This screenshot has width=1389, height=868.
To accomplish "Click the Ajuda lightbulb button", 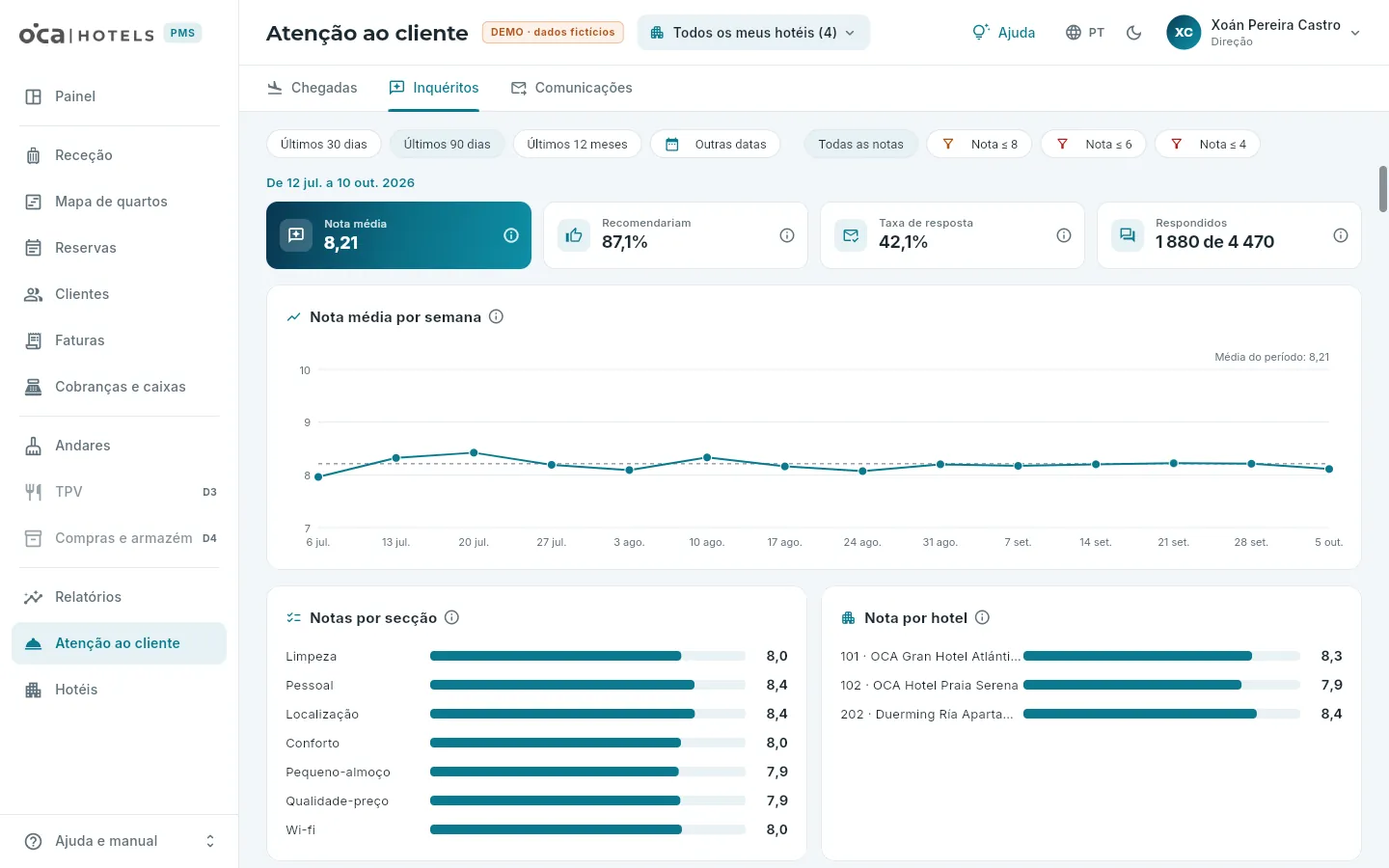I will click(1004, 33).
